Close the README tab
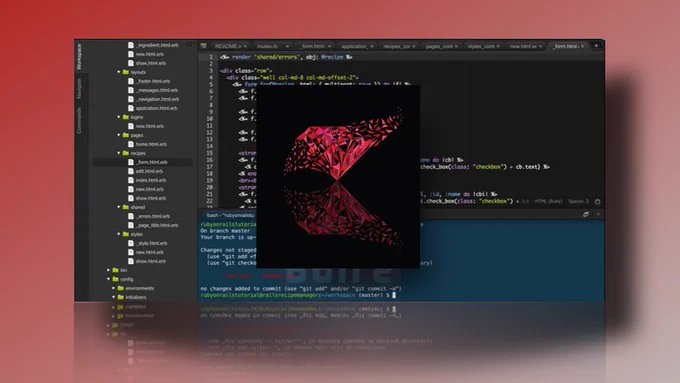The height and width of the screenshot is (383, 680). point(245,46)
